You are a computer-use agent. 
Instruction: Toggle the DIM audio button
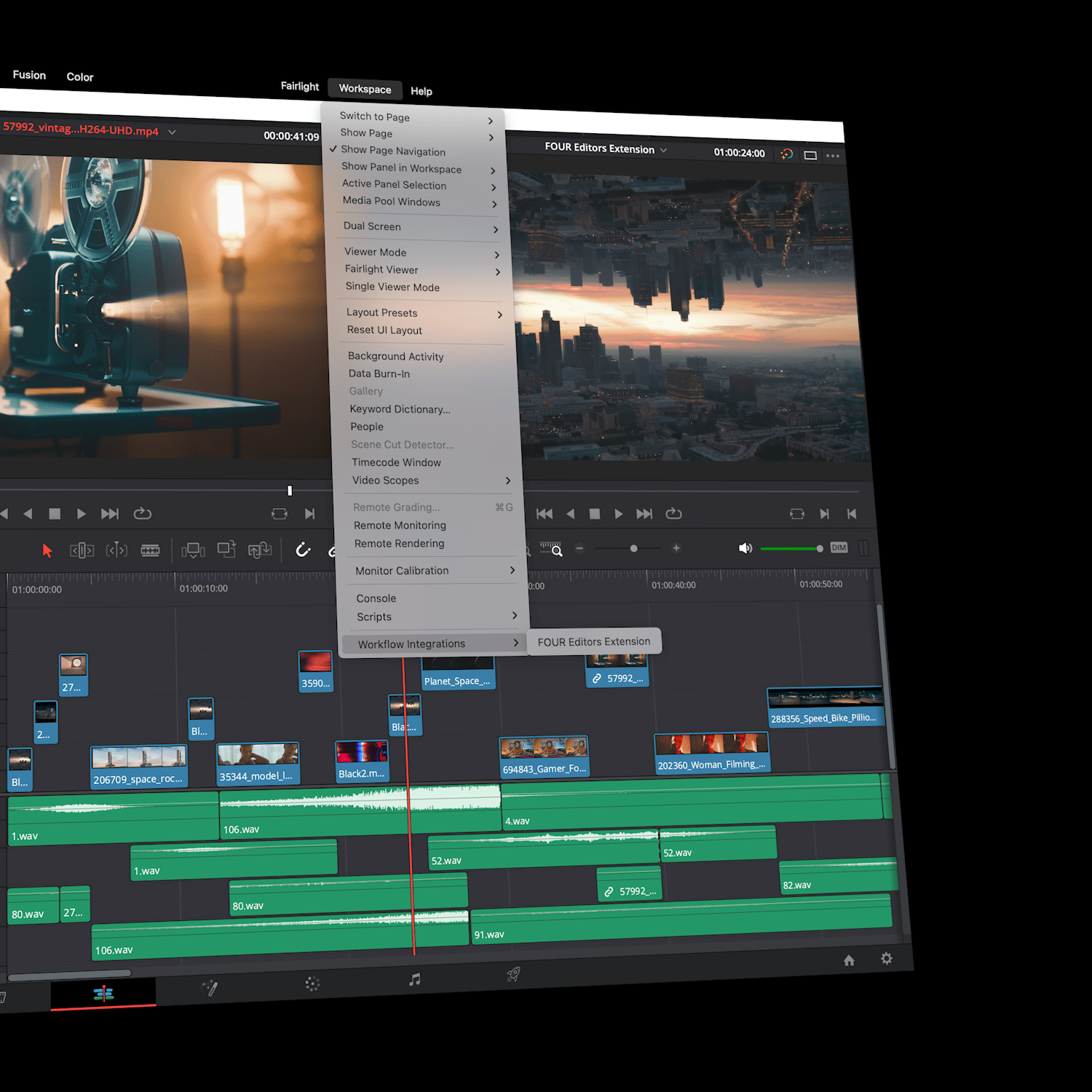pyautogui.click(x=839, y=547)
